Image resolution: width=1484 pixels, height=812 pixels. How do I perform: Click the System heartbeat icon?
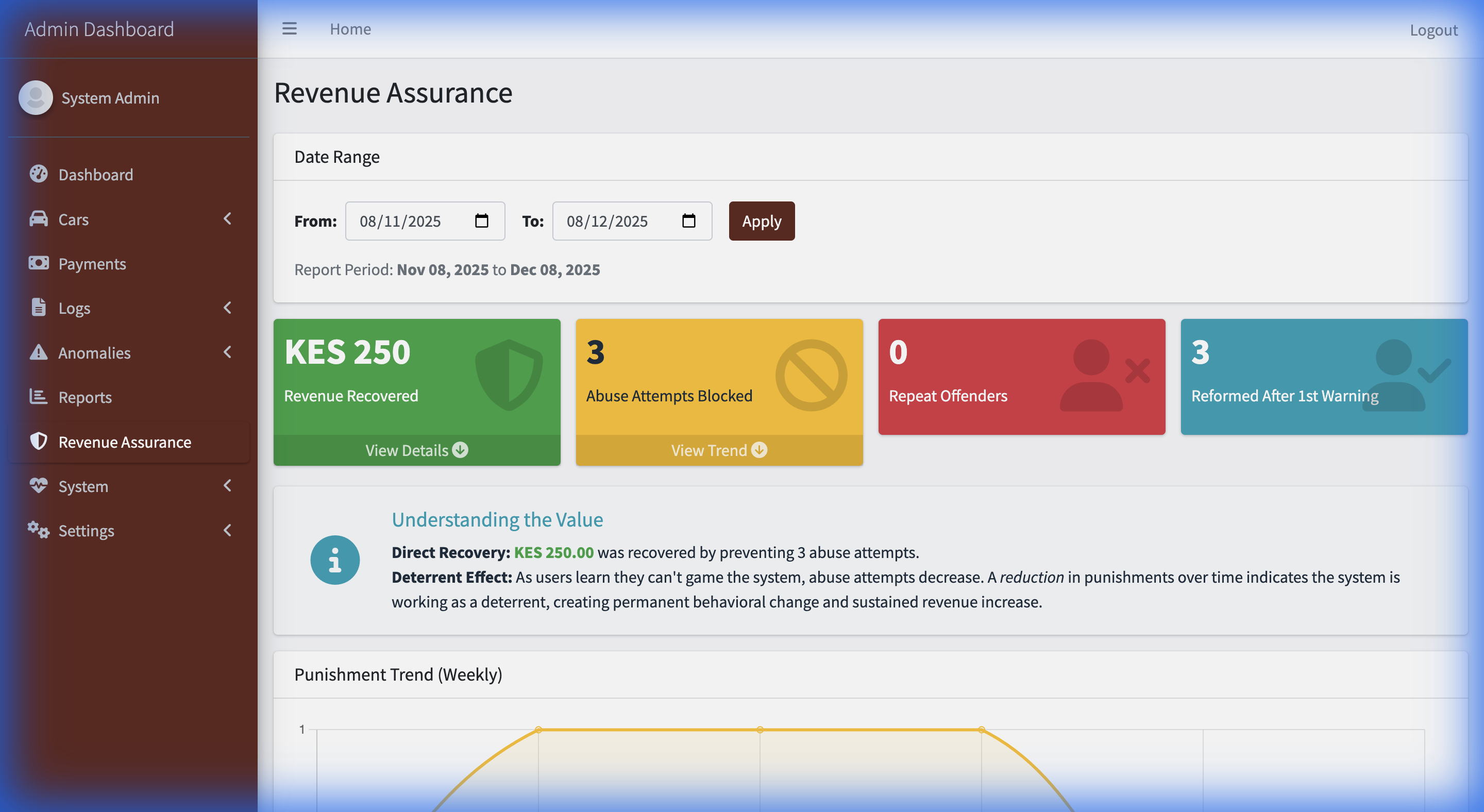(39, 485)
